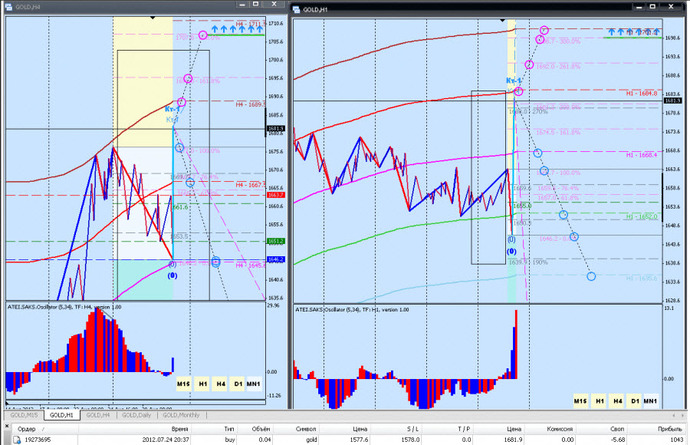The image size is (690, 445).
Task: Select the chart shift triangle in GOLD,H4
Action: coord(153,18)
